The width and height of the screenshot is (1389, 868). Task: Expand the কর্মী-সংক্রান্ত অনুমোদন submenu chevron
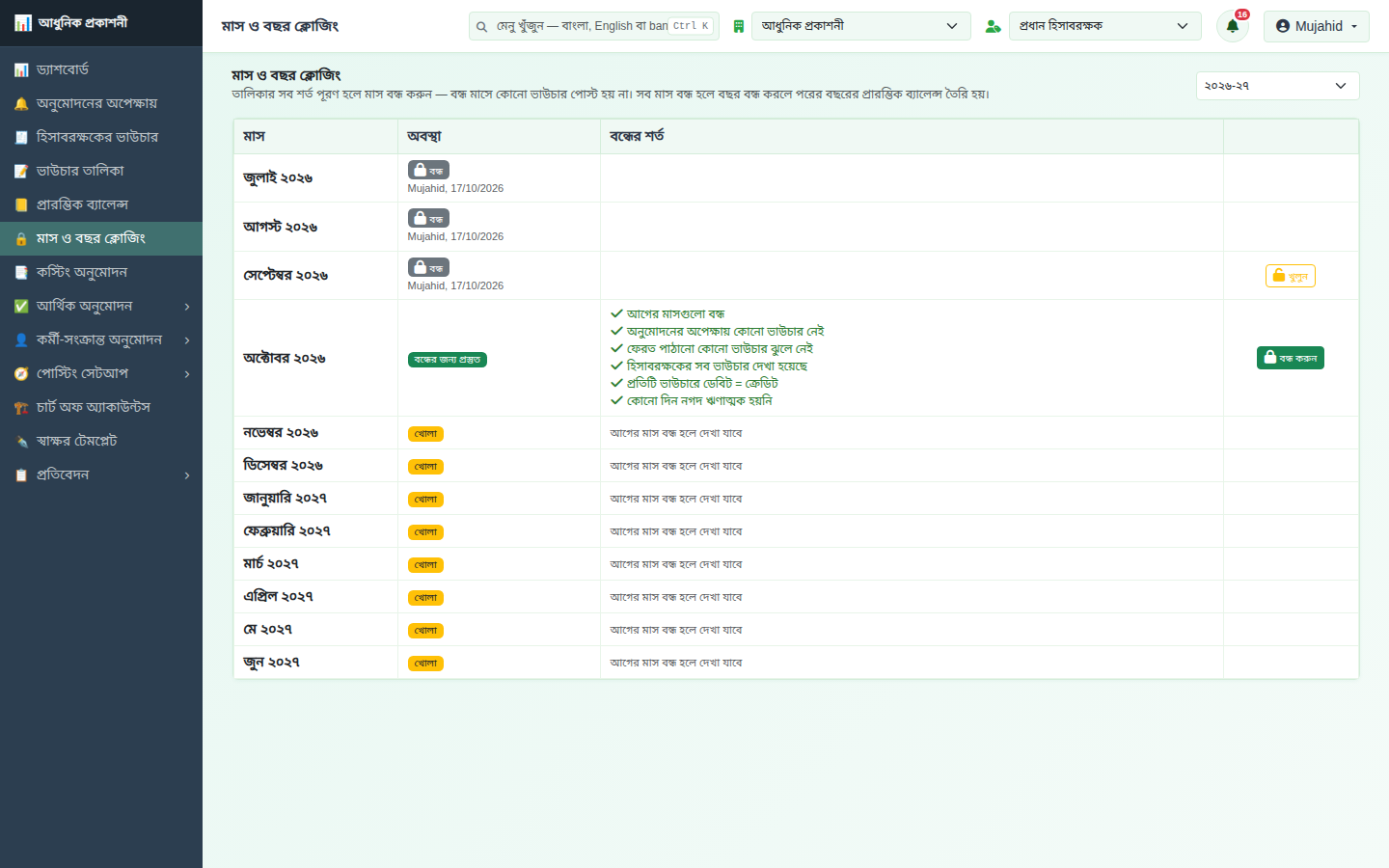click(187, 340)
